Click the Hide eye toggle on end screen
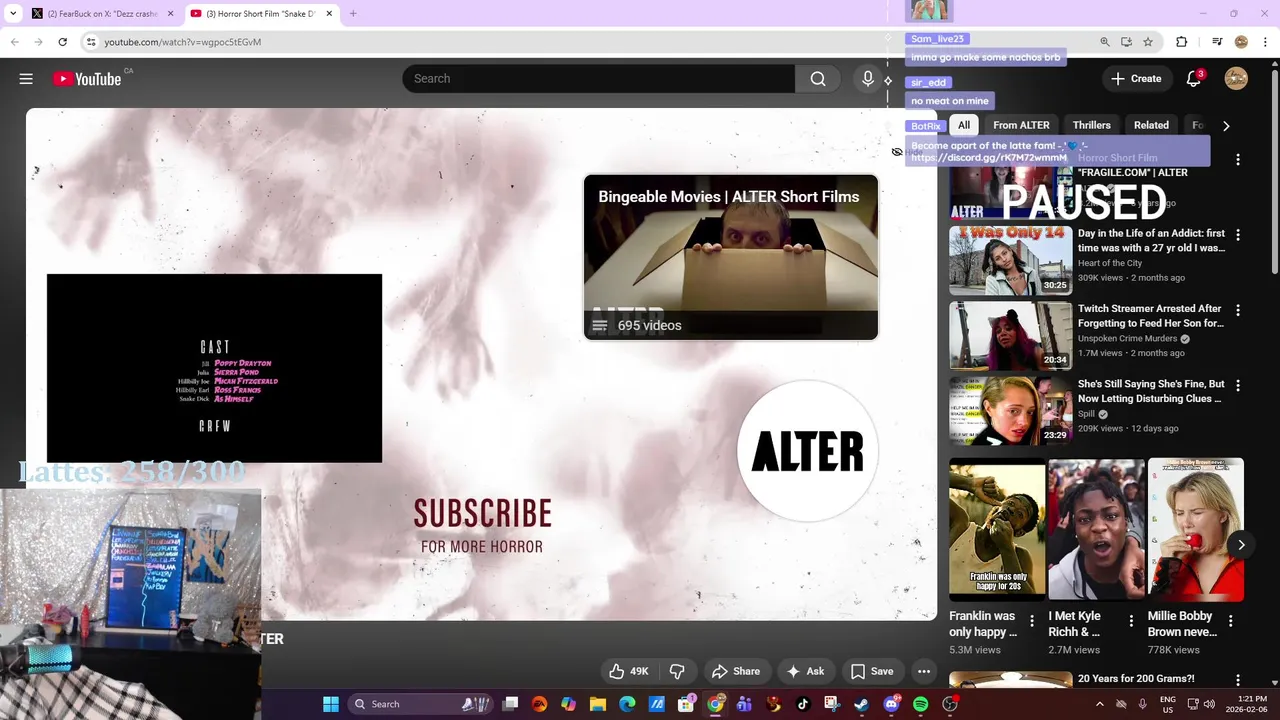 click(897, 152)
